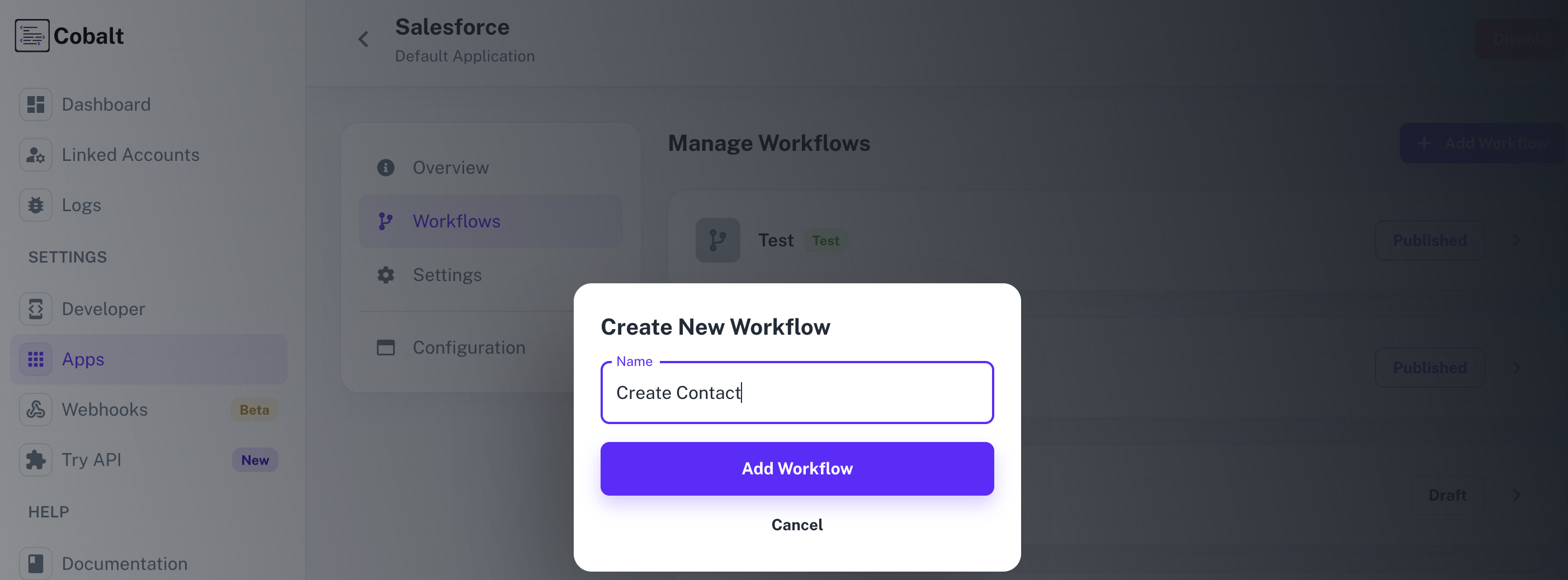Open the Dashboard panel icon
This screenshot has width=1568, height=580.
[x=35, y=104]
